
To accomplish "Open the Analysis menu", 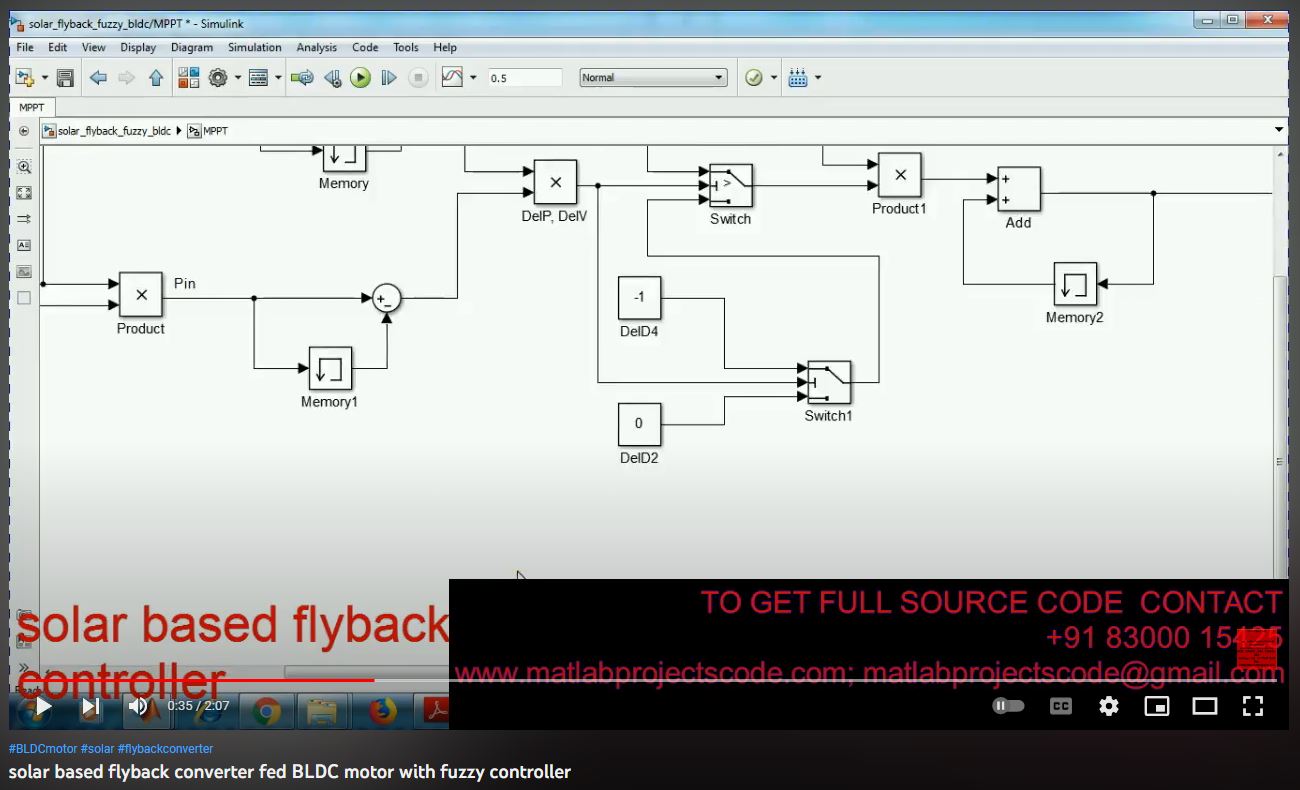I will pos(317,47).
